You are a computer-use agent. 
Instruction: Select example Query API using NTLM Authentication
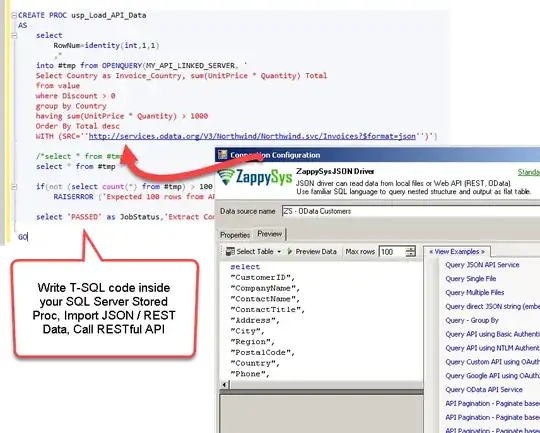pyautogui.click(x=492, y=348)
